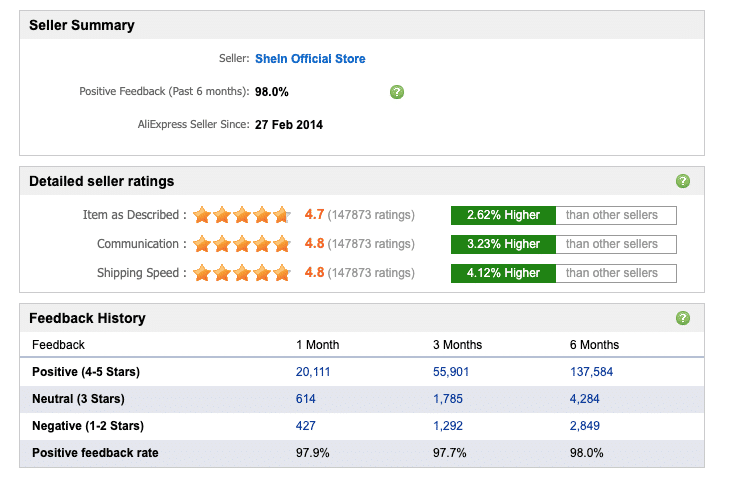748x477 pixels.
Task: Click the Feedback column header
Action: (58, 345)
